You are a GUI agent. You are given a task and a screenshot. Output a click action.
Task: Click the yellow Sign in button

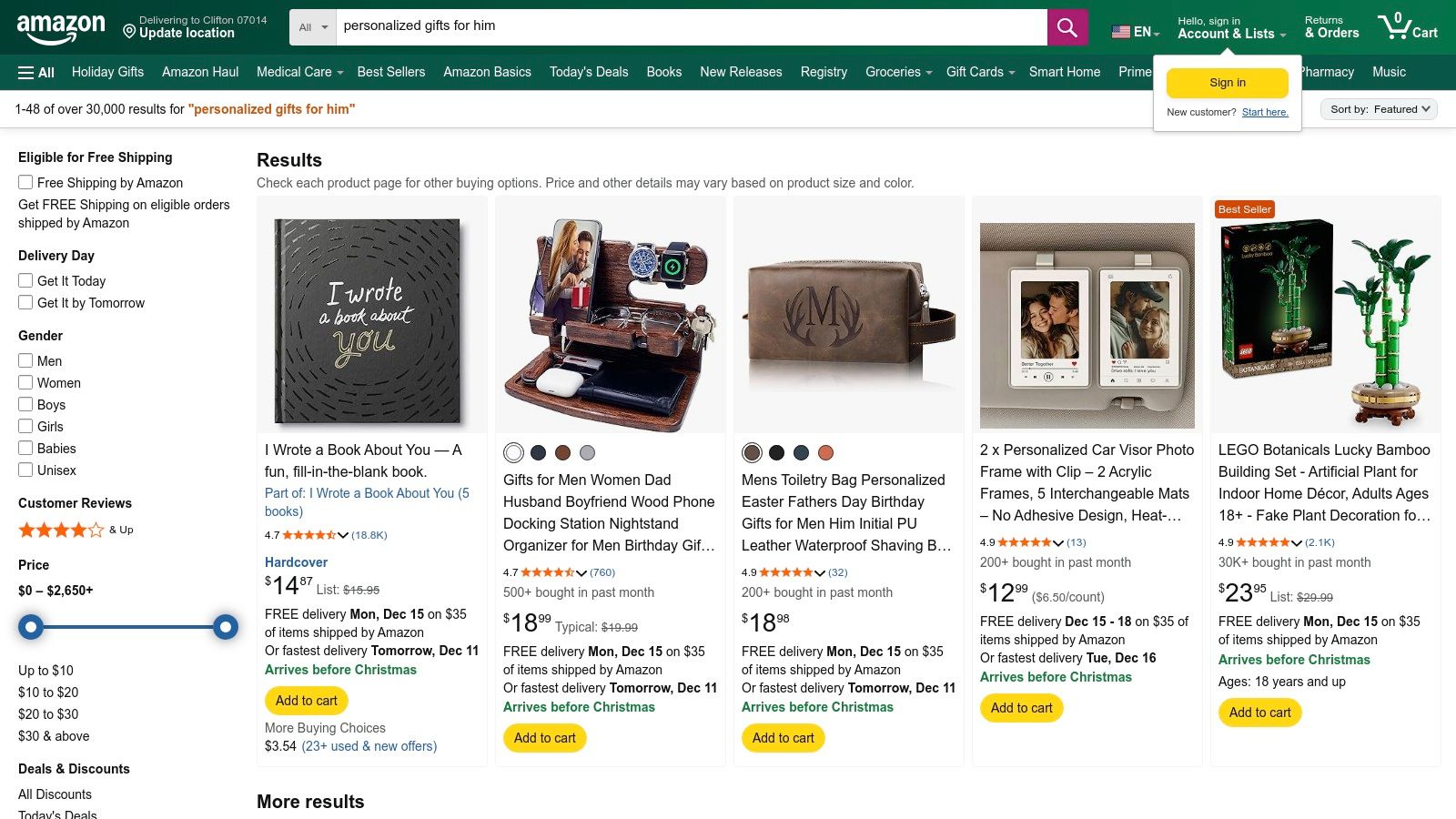1228,83
